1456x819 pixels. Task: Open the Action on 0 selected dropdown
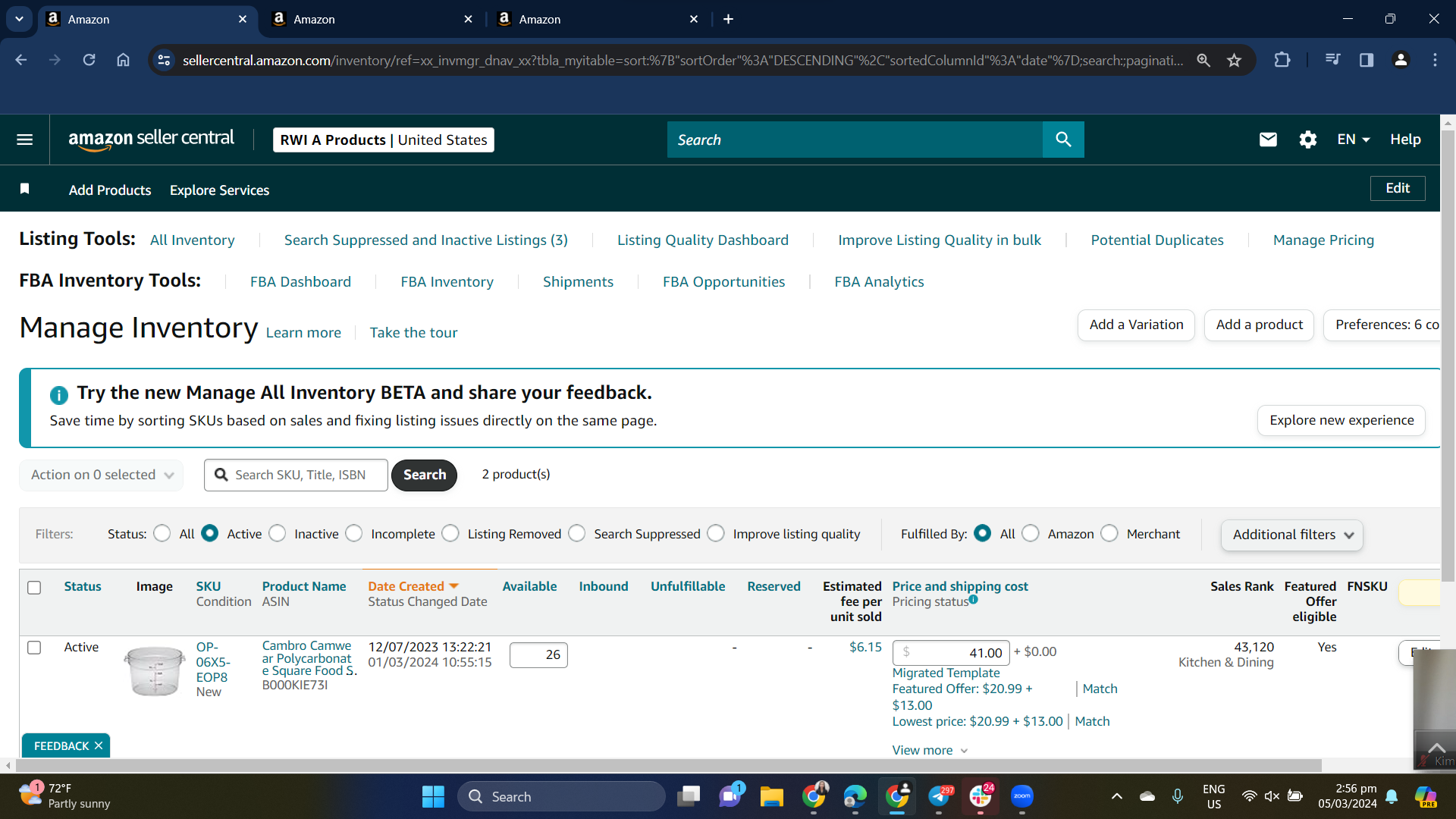pos(102,475)
